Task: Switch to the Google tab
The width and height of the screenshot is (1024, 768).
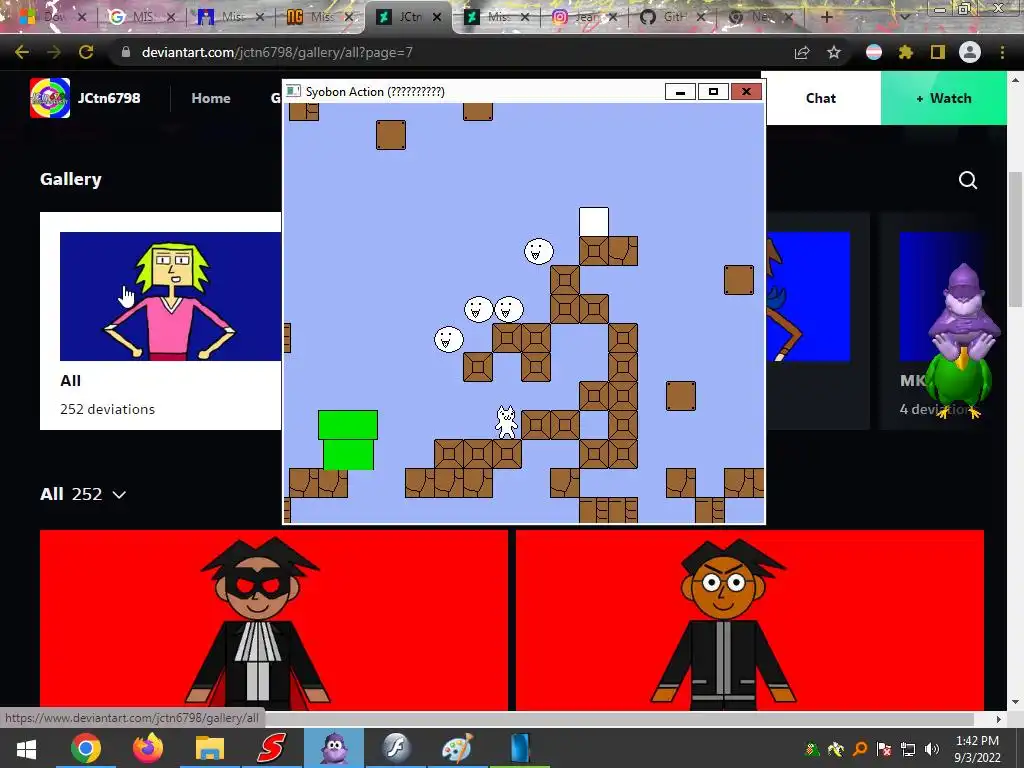Action: [142, 17]
